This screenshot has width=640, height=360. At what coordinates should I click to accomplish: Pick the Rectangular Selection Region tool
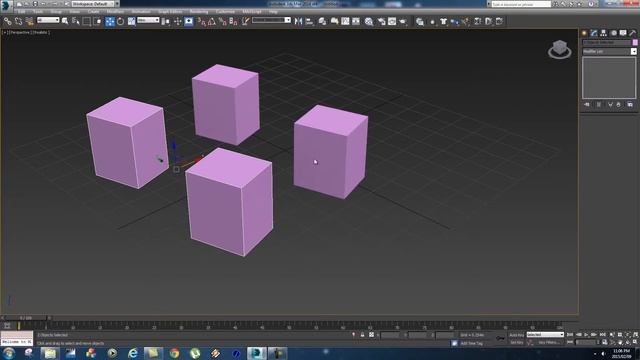coord(87,21)
